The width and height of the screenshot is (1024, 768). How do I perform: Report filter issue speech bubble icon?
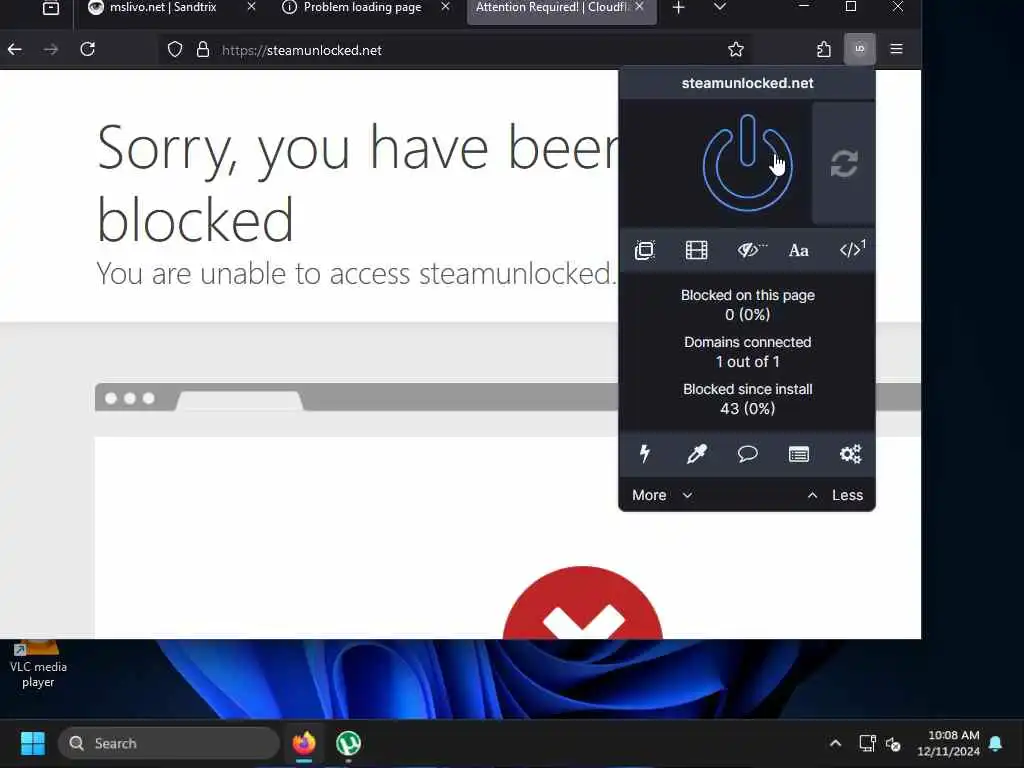coord(747,453)
